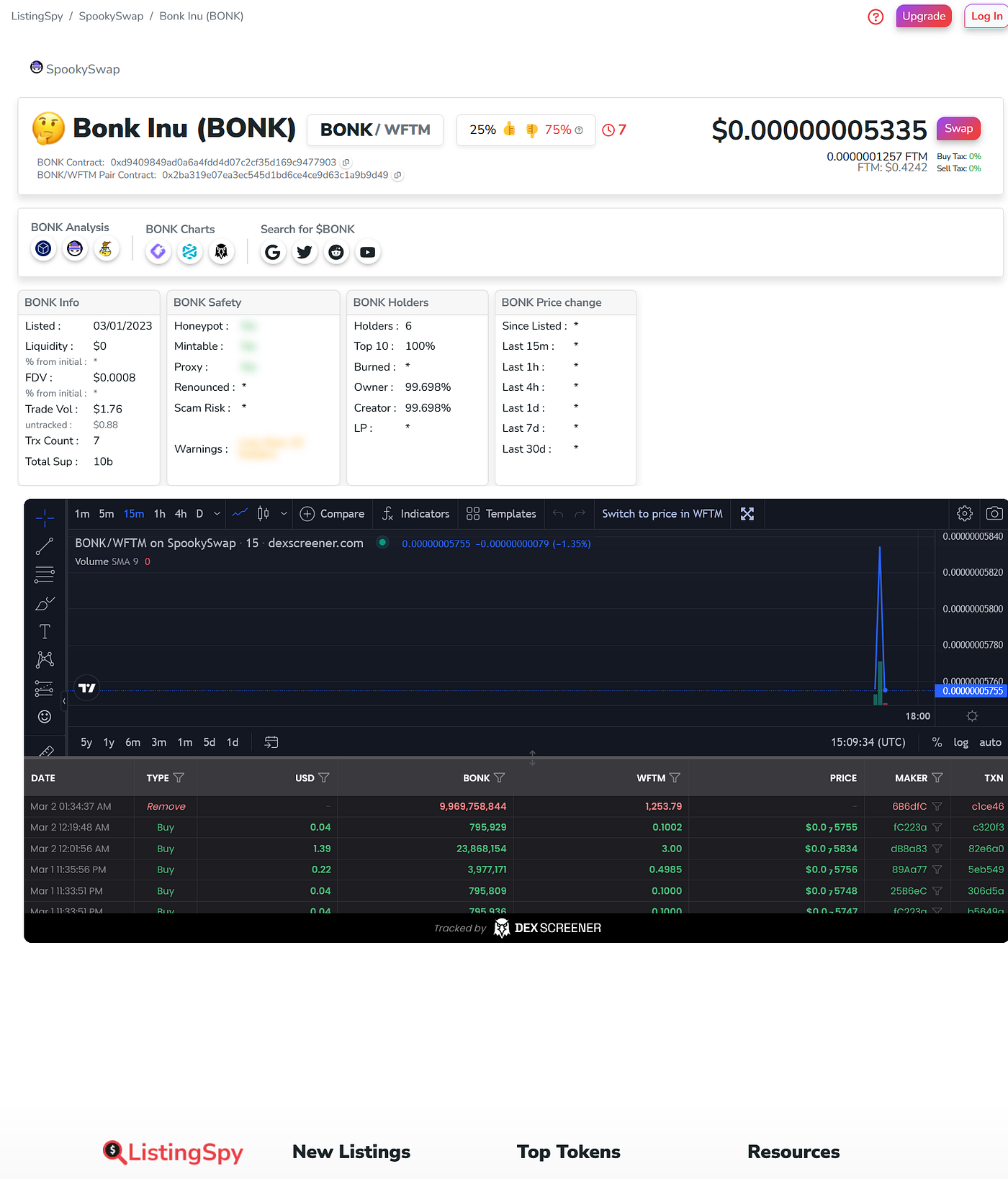Image resolution: width=1008 pixels, height=1179 pixels.
Task: Select the trend line drawing tool
Action: 45,546
